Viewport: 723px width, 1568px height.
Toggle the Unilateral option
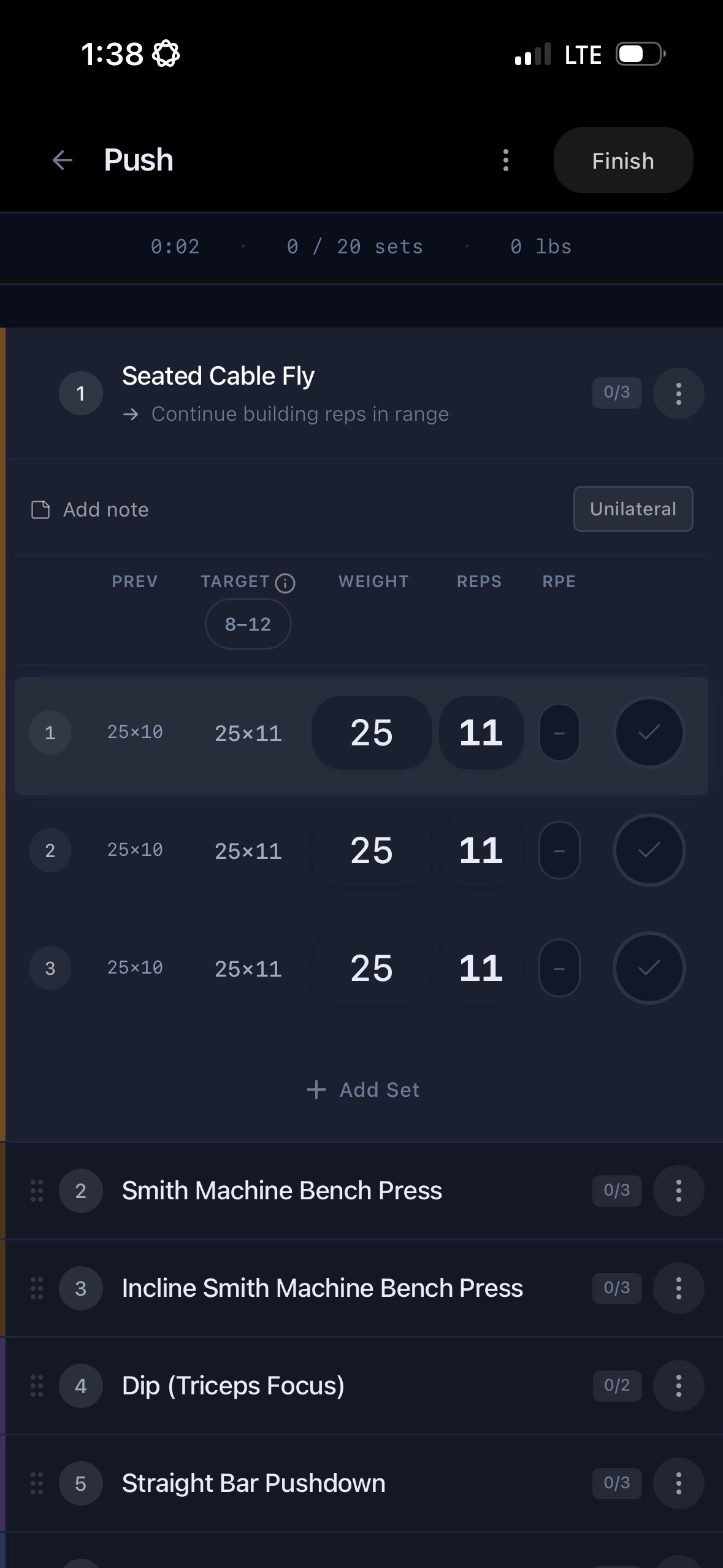coord(633,509)
